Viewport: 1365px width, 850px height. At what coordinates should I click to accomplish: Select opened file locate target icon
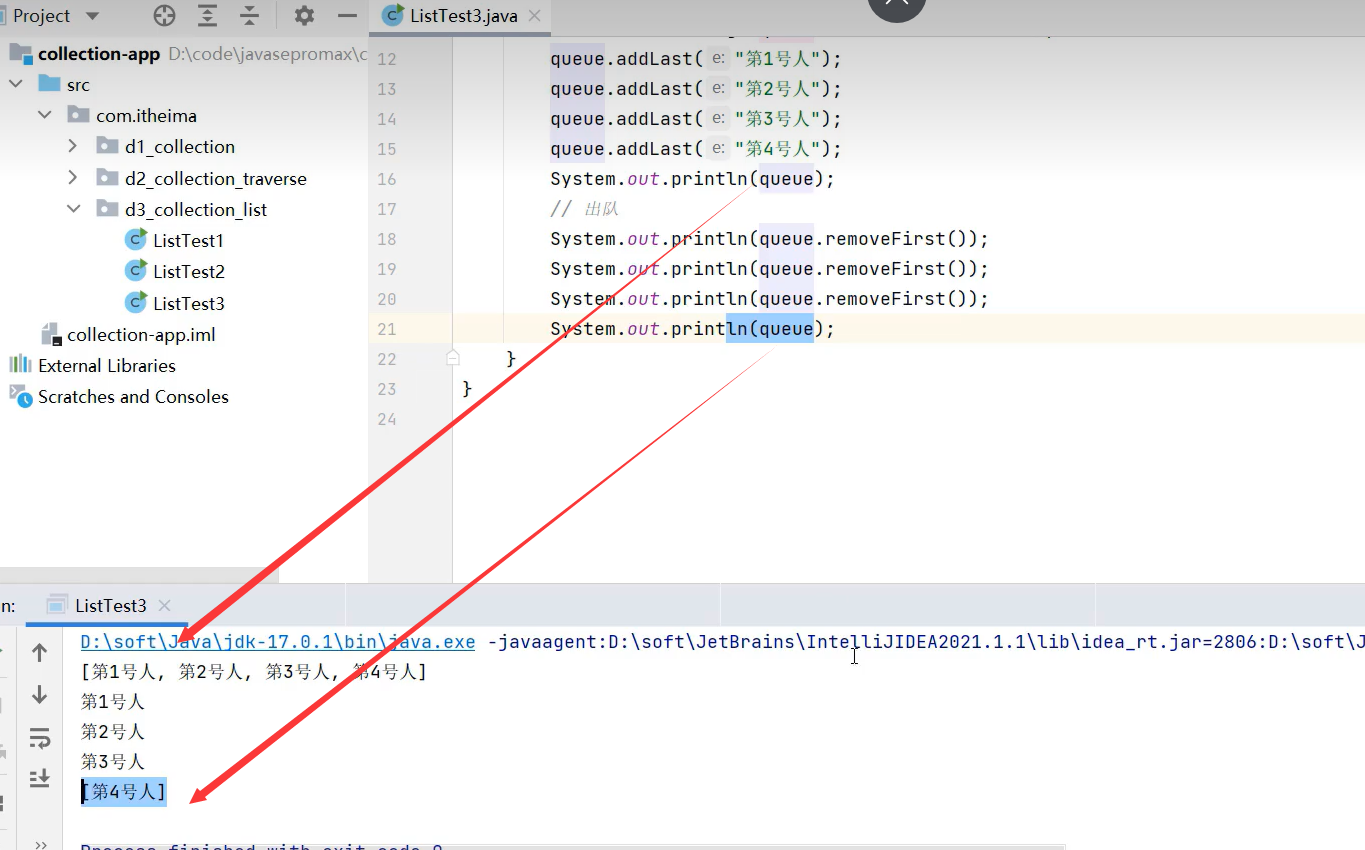point(164,16)
